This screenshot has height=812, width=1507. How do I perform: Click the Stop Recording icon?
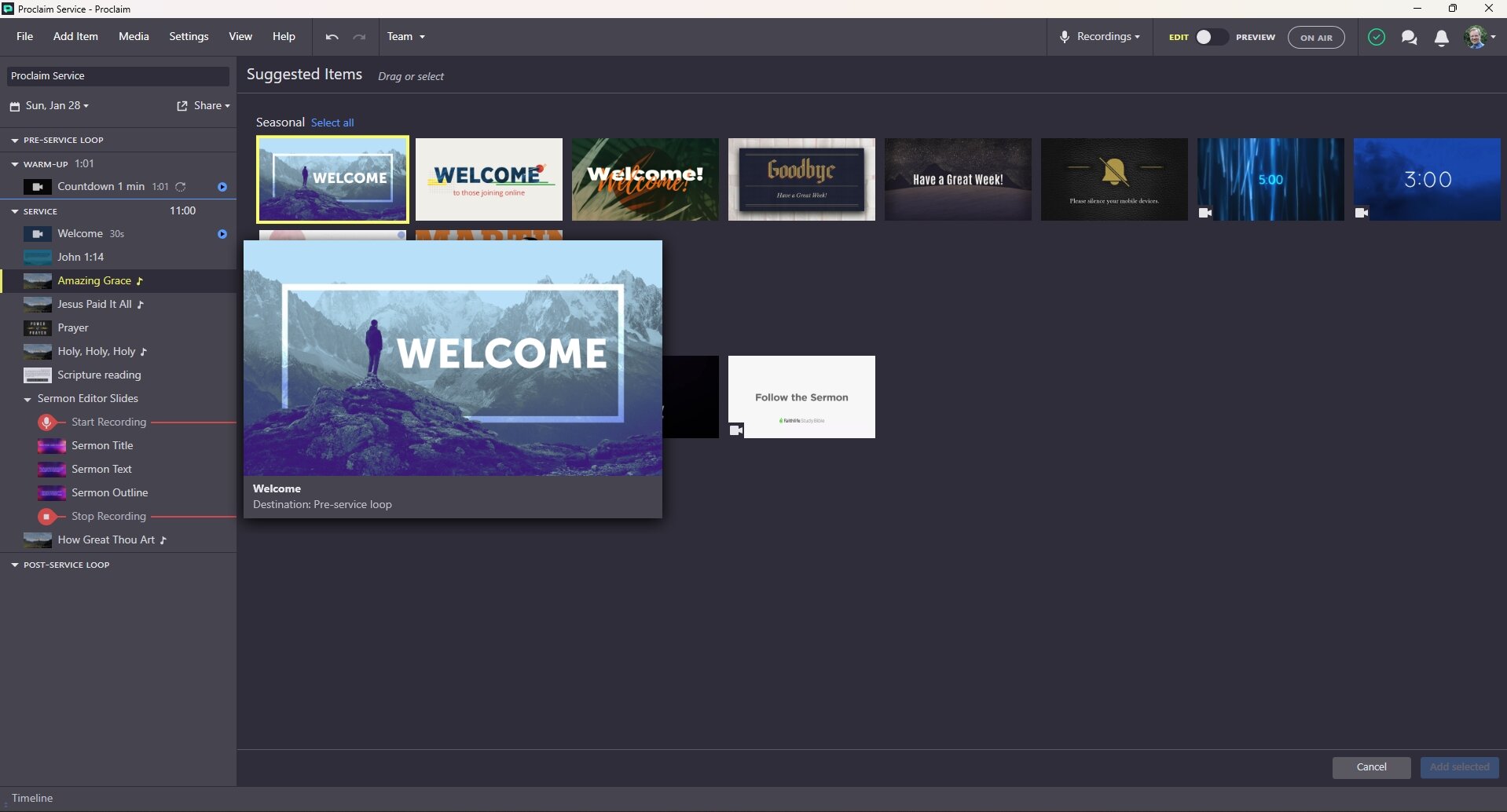[47, 516]
